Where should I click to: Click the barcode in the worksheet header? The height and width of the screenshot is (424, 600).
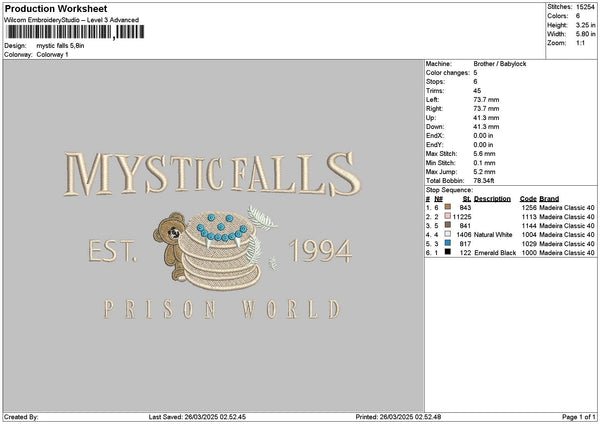[x=75, y=32]
